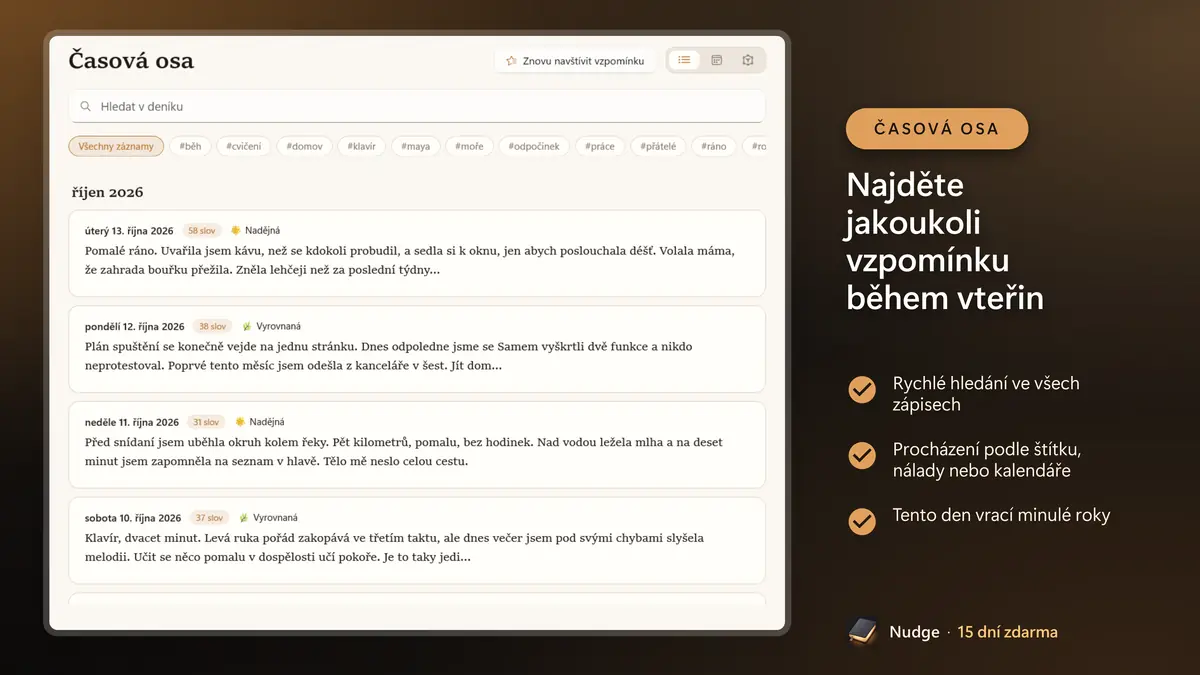1200x675 pixels.
Task: Filter by #moře tag
Action: pyautogui.click(x=469, y=146)
